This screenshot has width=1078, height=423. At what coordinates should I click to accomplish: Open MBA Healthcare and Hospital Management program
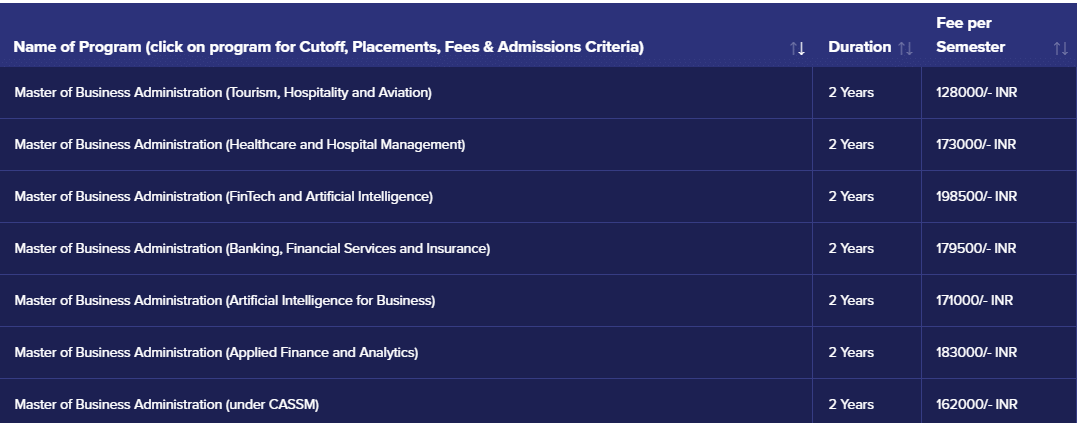[x=240, y=145]
